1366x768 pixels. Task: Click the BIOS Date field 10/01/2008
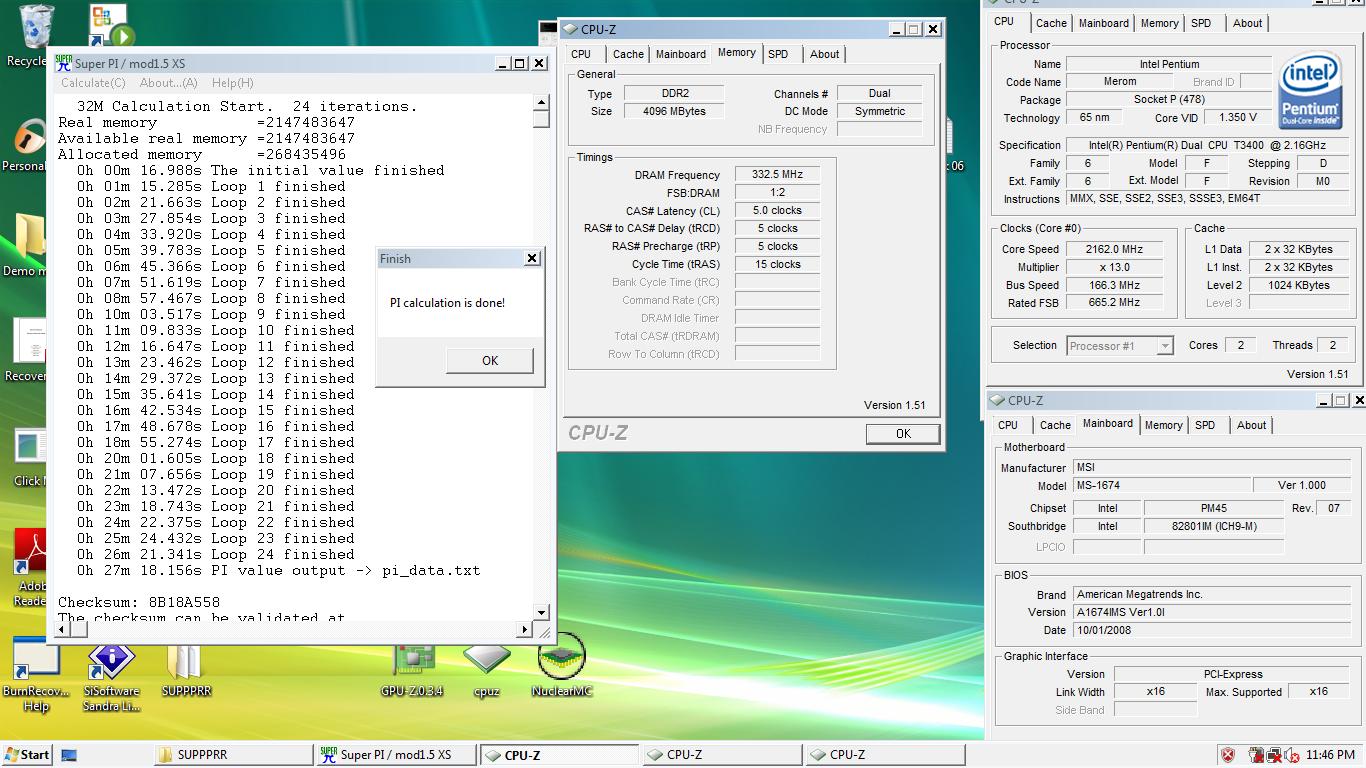pyautogui.click(x=1214, y=630)
